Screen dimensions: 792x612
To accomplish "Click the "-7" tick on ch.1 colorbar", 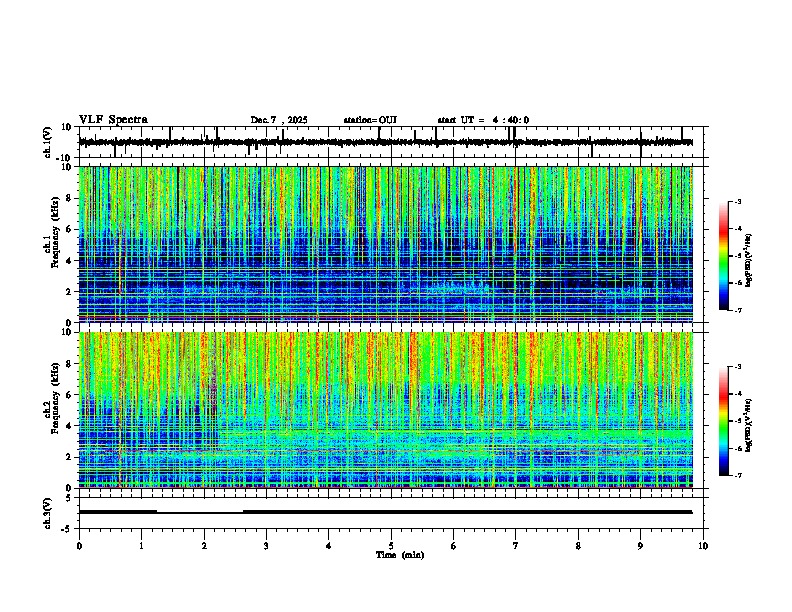I will [737, 310].
